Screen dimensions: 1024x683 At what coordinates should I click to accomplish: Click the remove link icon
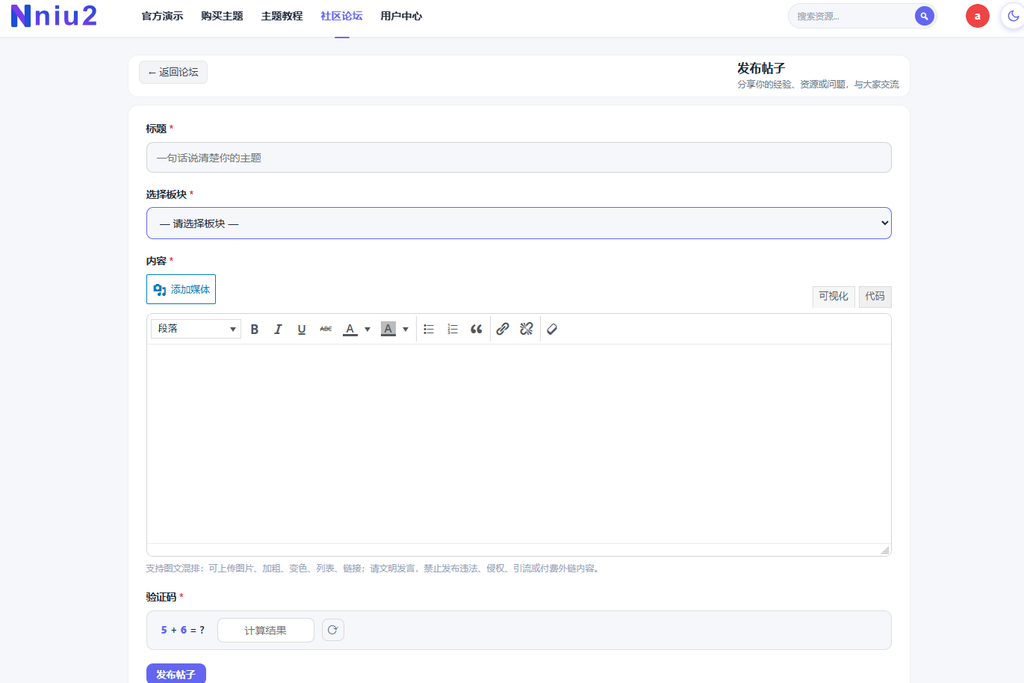(x=526, y=329)
